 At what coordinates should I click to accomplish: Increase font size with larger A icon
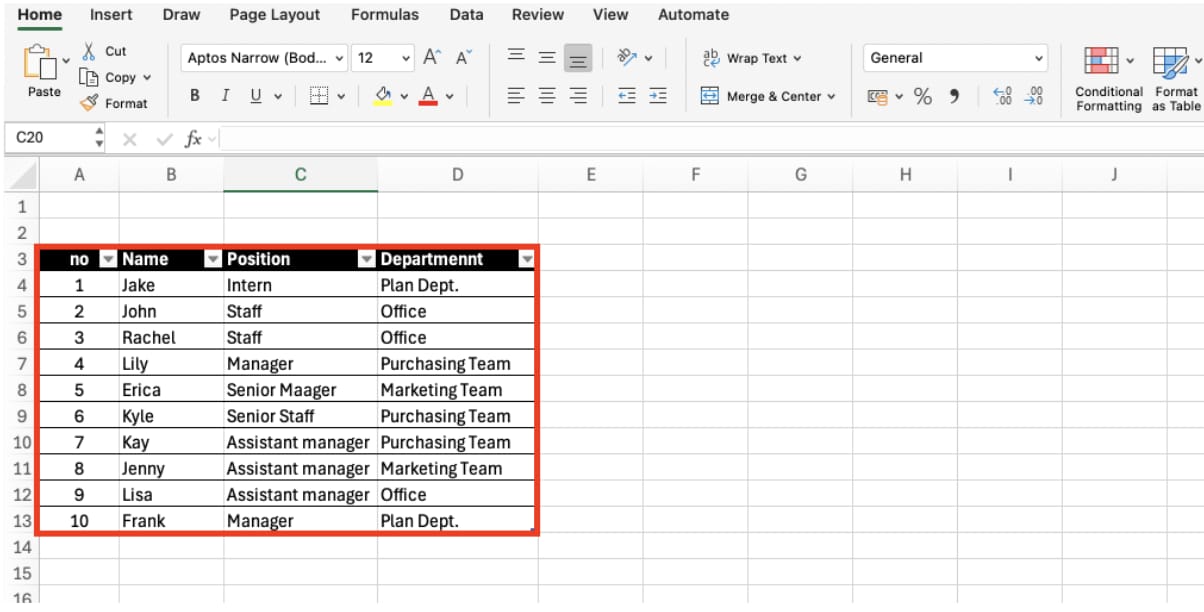click(x=432, y=58)
